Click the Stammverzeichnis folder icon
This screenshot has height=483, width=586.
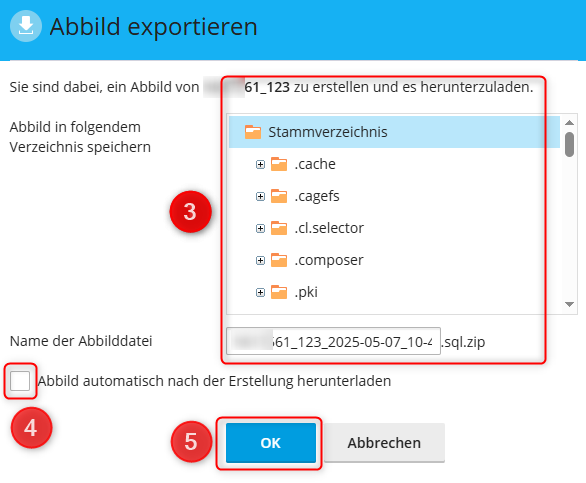(253, 132)
